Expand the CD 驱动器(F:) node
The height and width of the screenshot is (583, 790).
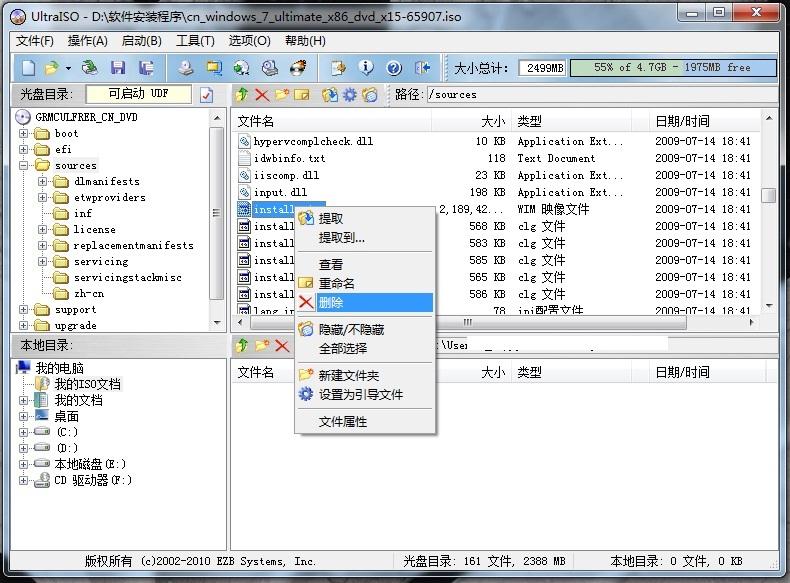[24, 480]
